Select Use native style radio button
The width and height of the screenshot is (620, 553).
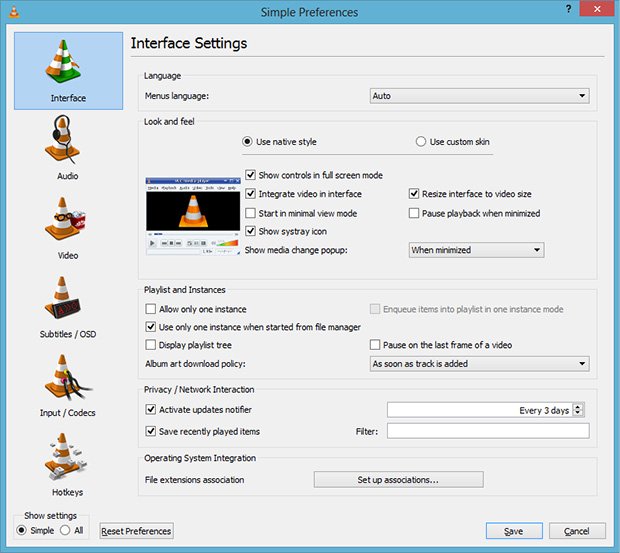[x=248, y=142]
